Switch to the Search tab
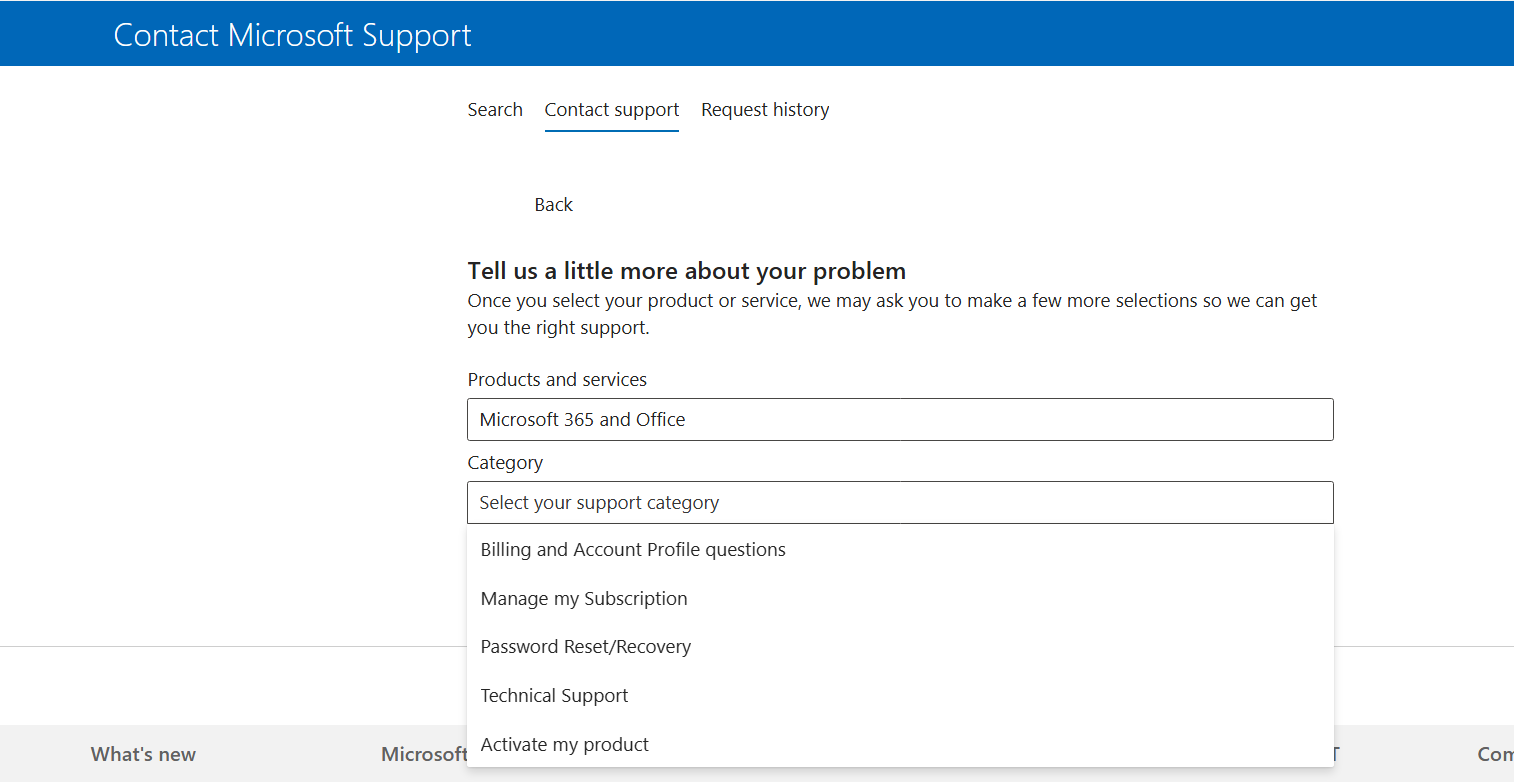 tap(495, 110)
